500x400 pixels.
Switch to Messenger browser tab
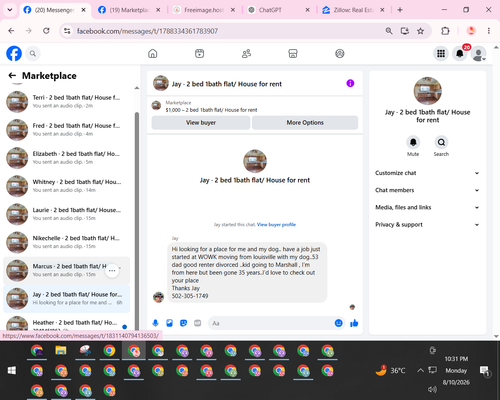point(55,10)
